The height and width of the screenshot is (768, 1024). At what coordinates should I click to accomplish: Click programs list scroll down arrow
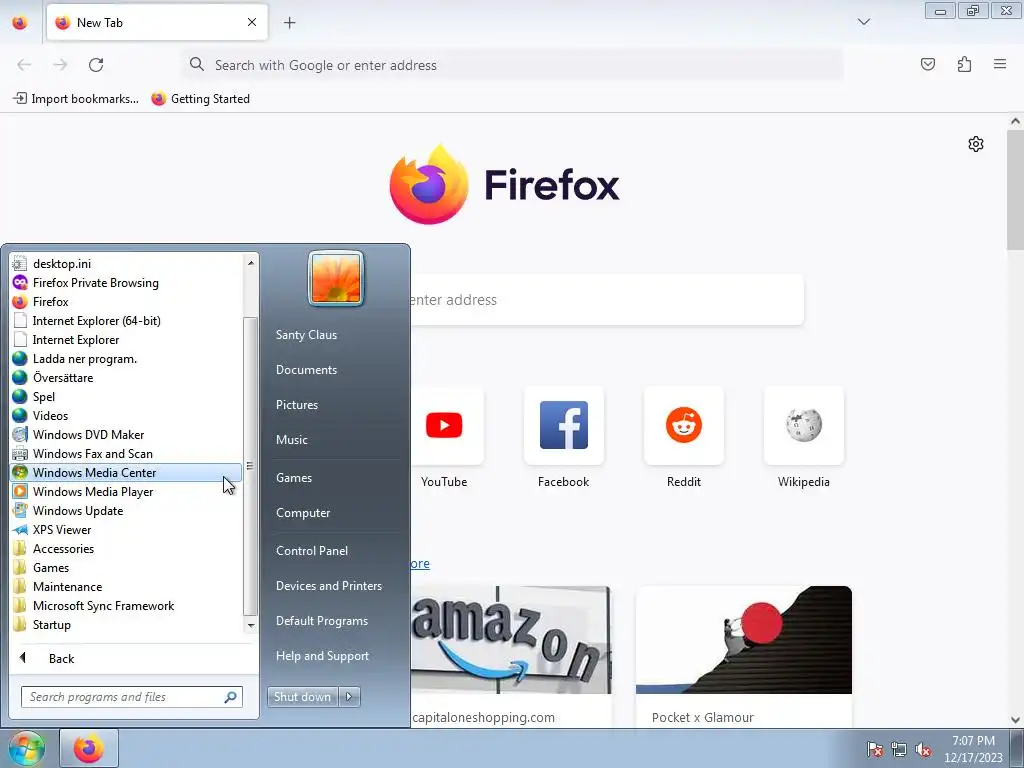(251, 625)
